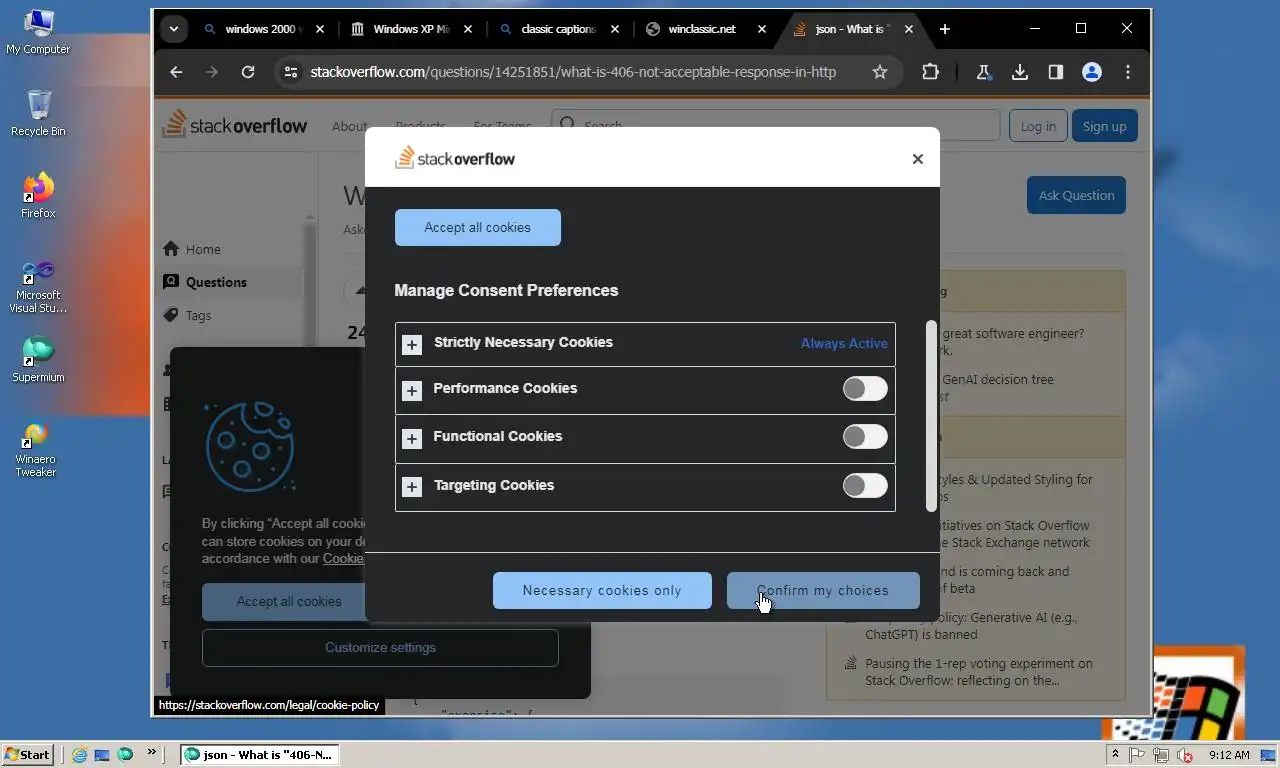Click Customize settings in cookie banner

(380, 647)
